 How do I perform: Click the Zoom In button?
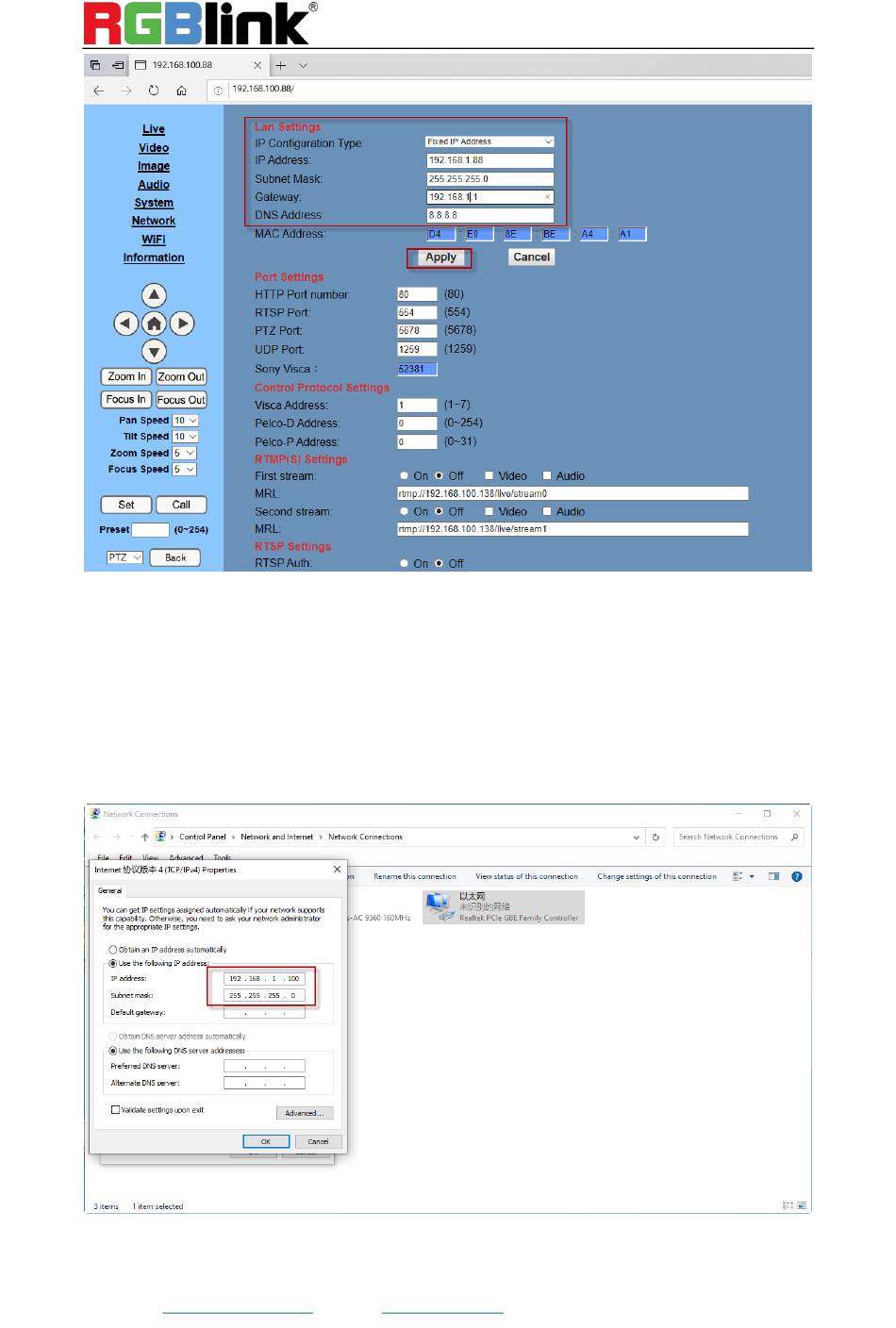click(126, 376)
